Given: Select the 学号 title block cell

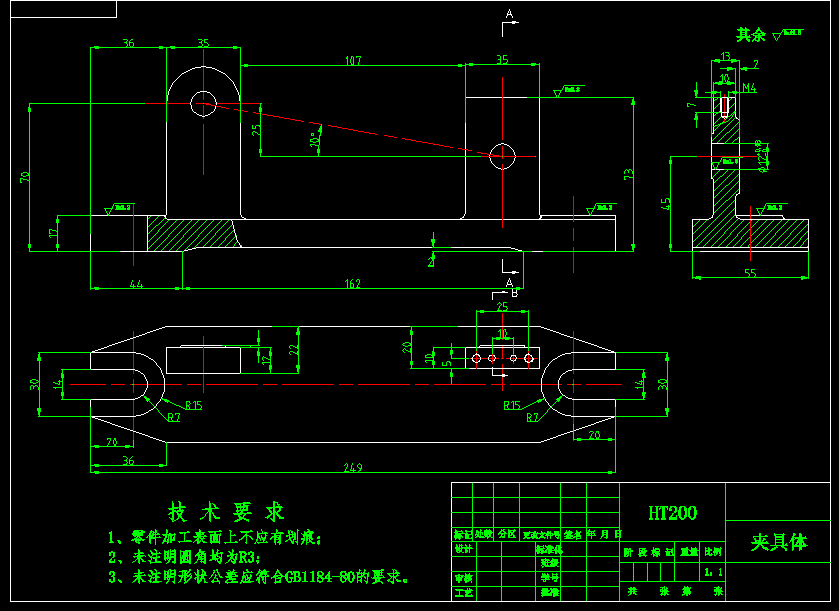Looking at the screenshot, I should tap(550, 578).
